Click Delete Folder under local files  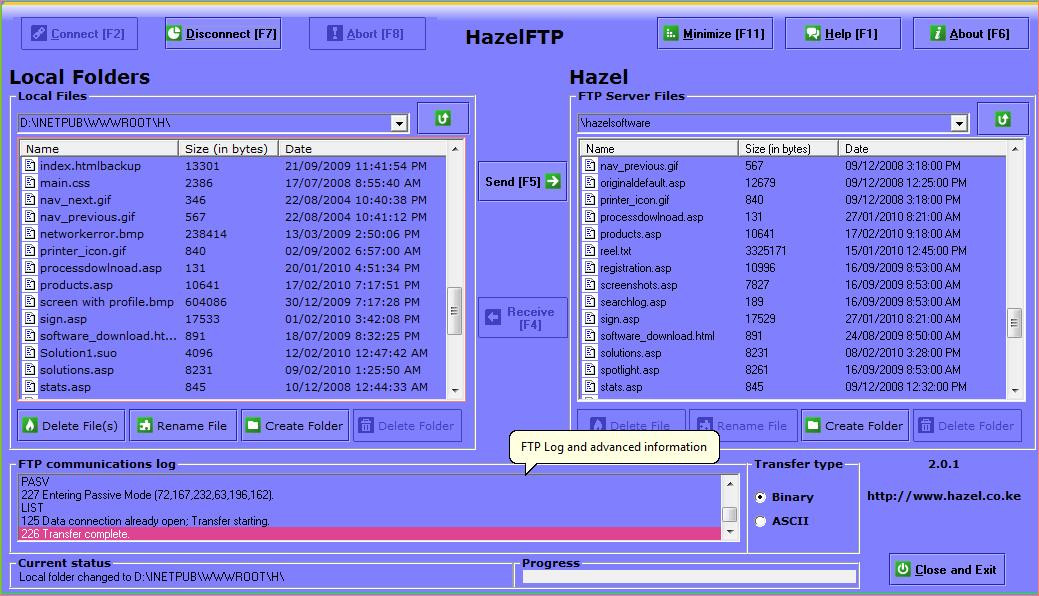coord(408,426)
